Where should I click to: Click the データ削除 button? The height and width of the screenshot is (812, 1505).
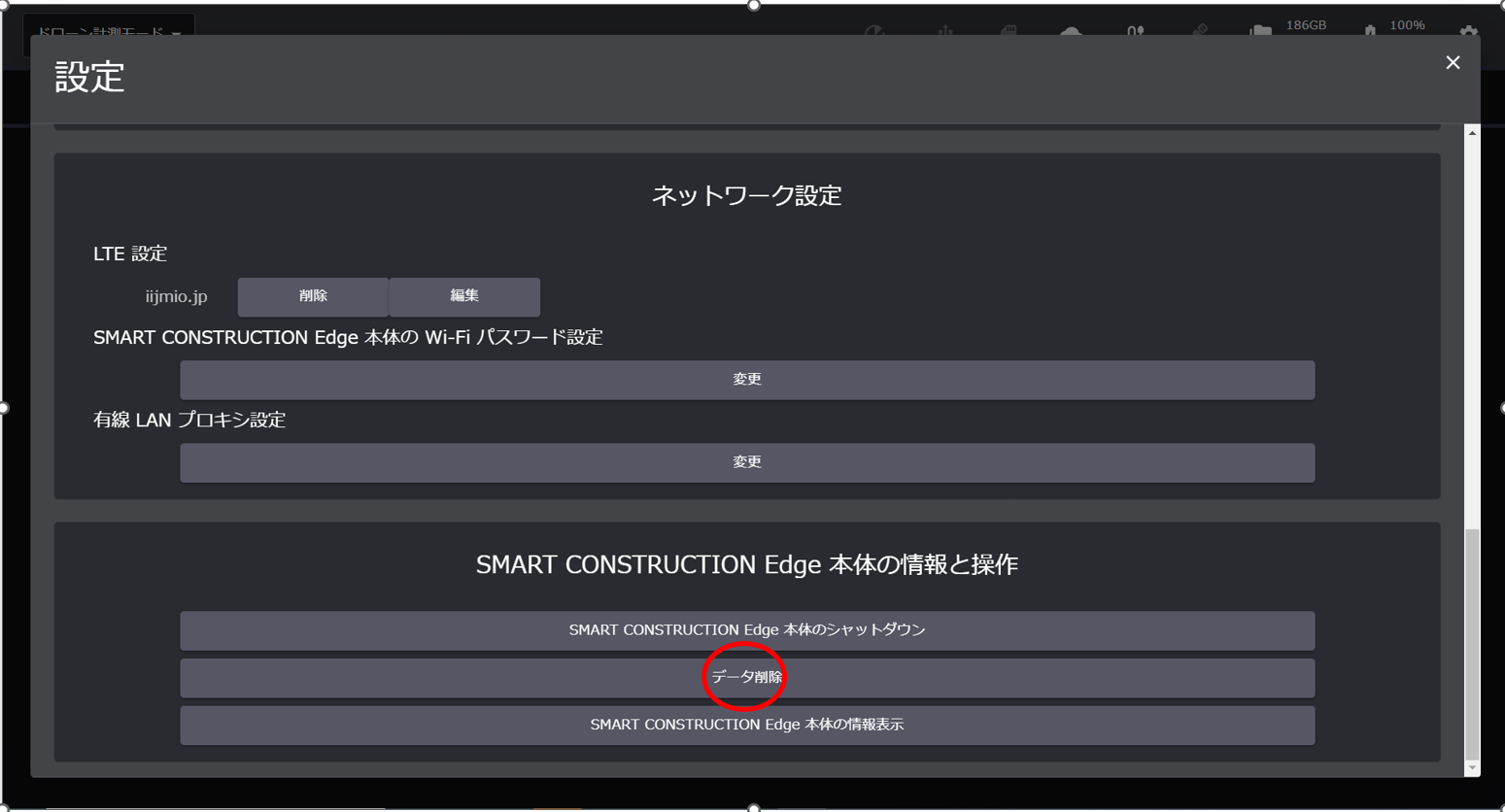tap(747, 678)
